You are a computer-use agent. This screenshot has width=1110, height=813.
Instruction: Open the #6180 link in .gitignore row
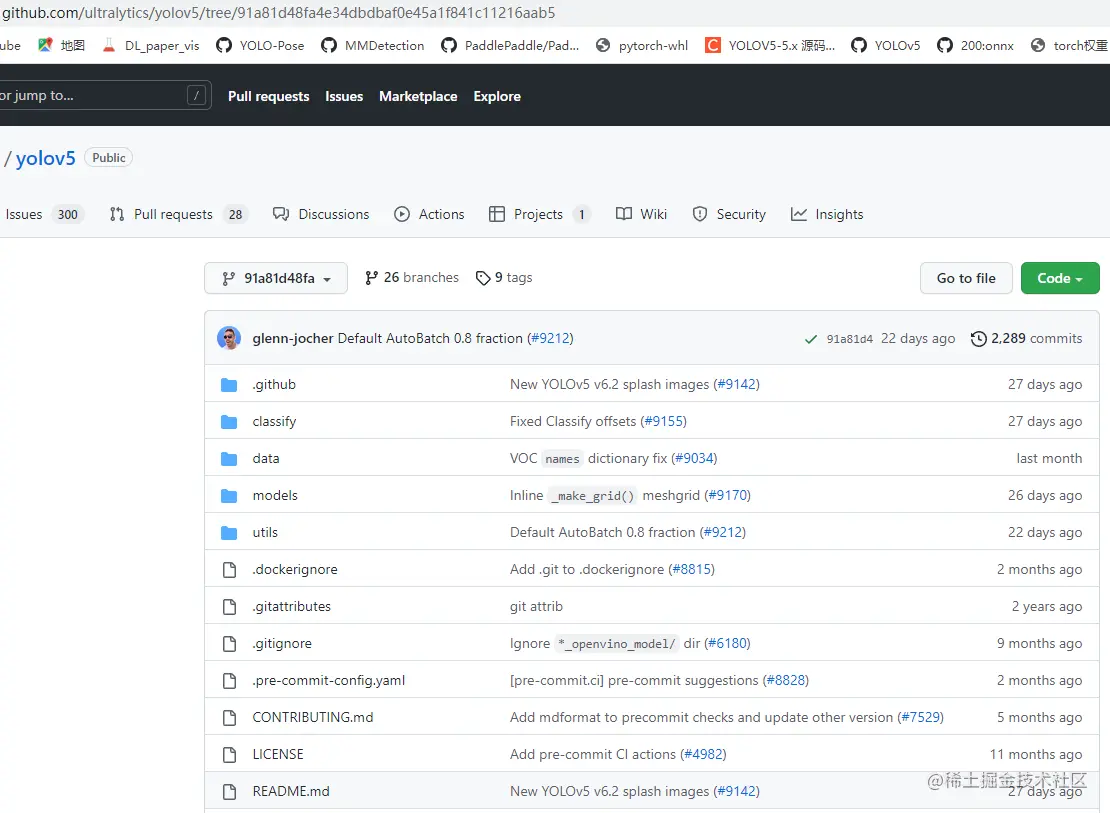[727, 643]
